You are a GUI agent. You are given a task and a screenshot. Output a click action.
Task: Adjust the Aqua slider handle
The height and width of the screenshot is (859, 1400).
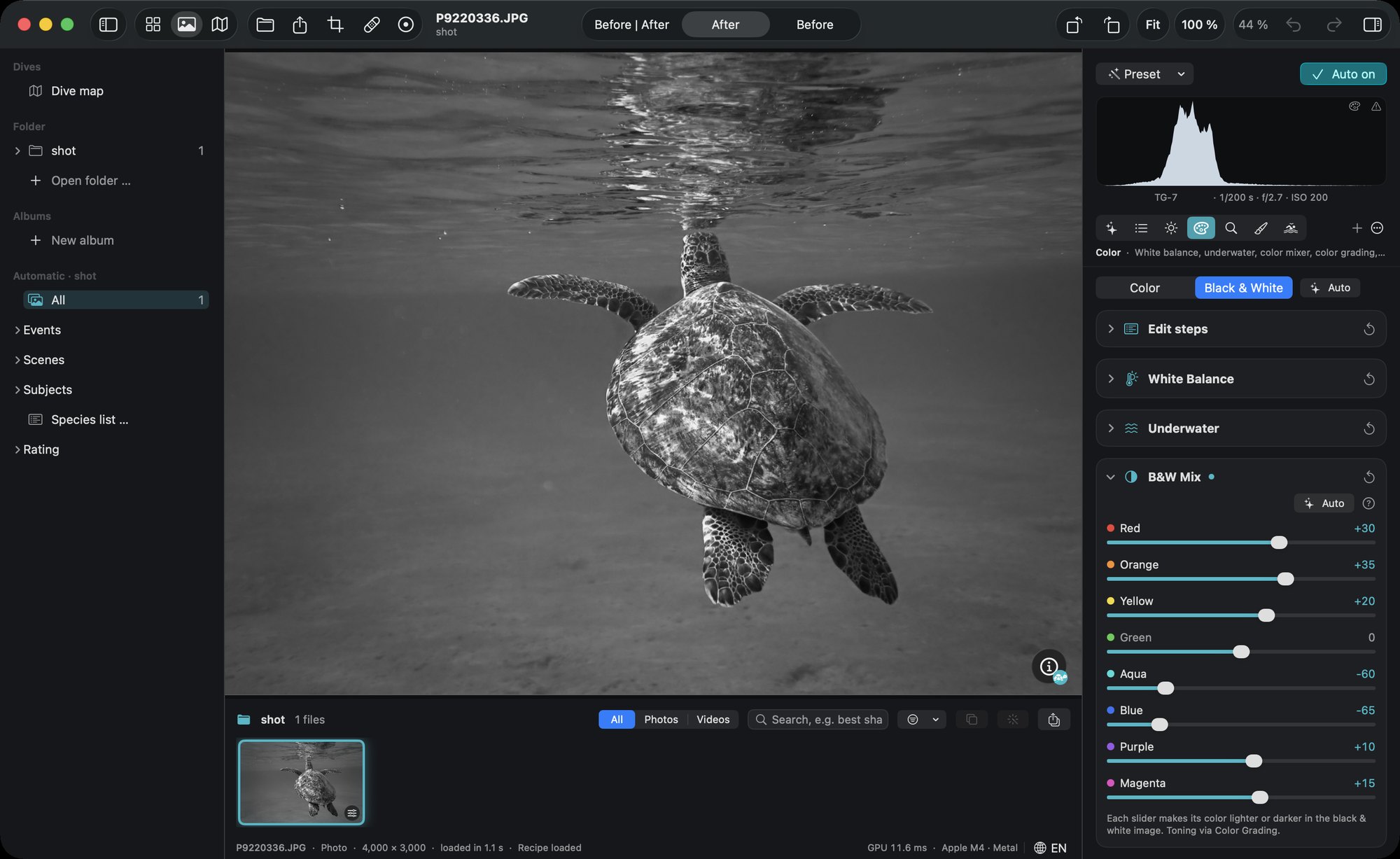pos(1165,688)
